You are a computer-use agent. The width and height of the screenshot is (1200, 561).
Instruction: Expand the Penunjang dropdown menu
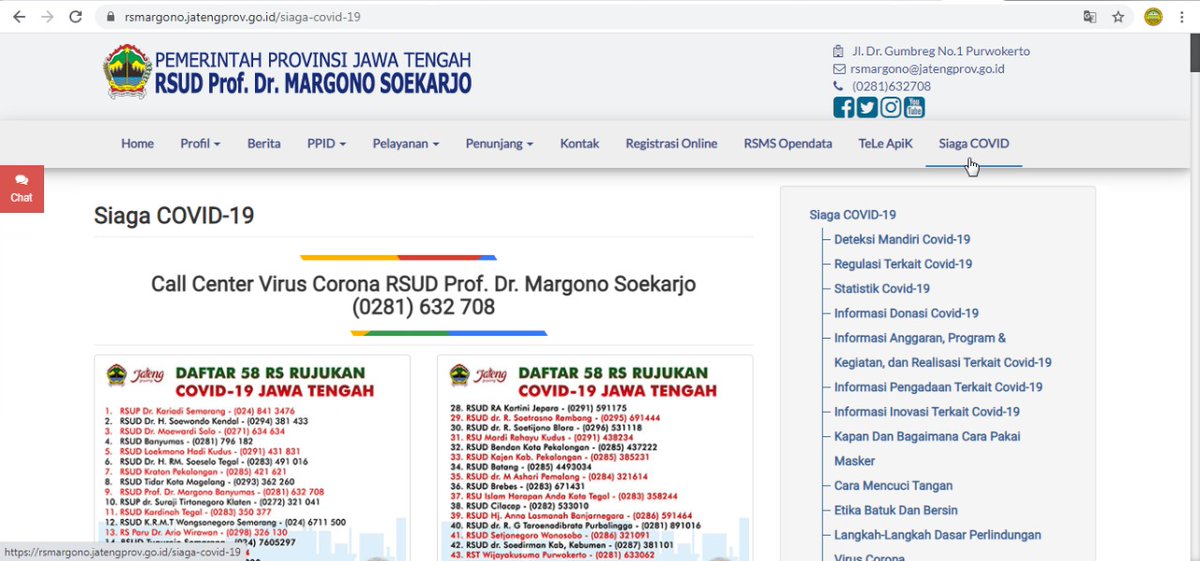click(500, 144)
